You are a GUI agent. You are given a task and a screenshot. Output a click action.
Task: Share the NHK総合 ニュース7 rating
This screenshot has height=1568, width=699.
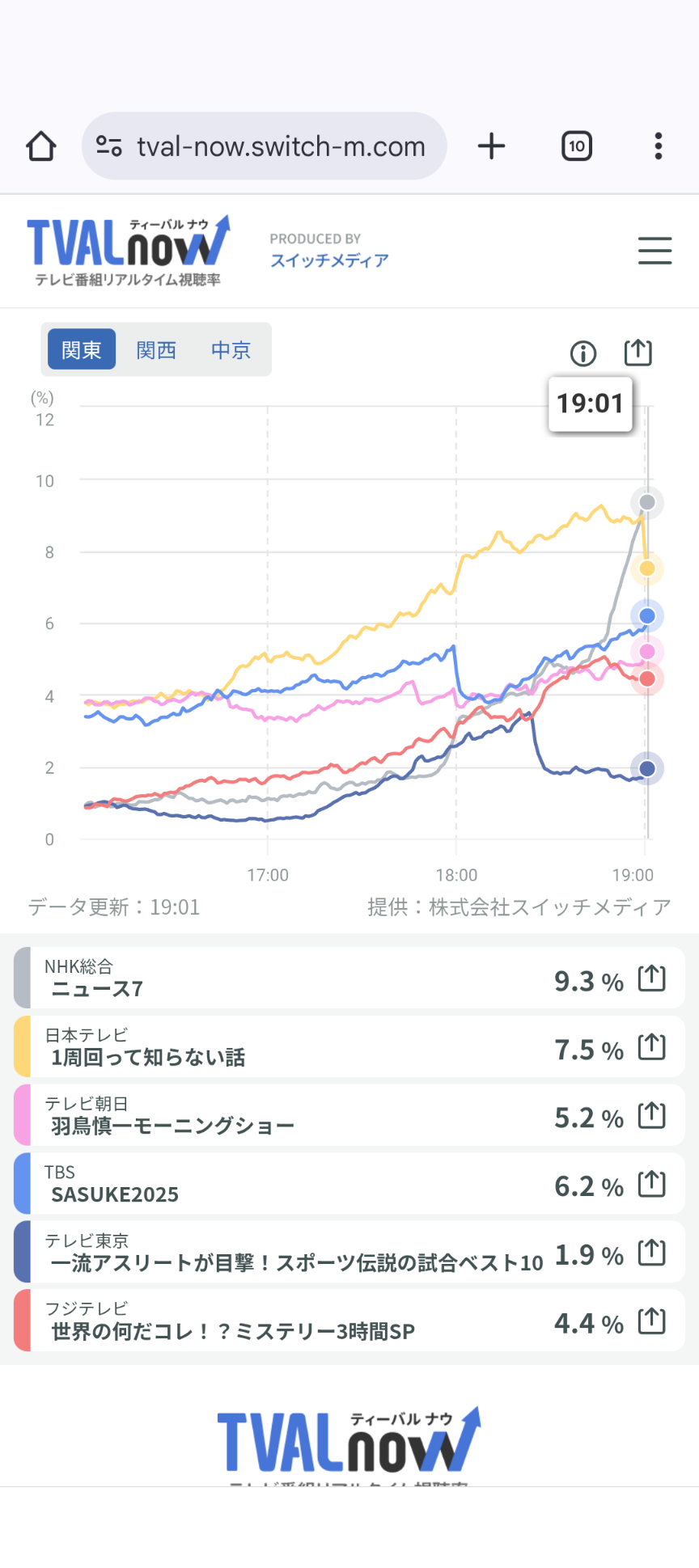click(x=651, y=978)
